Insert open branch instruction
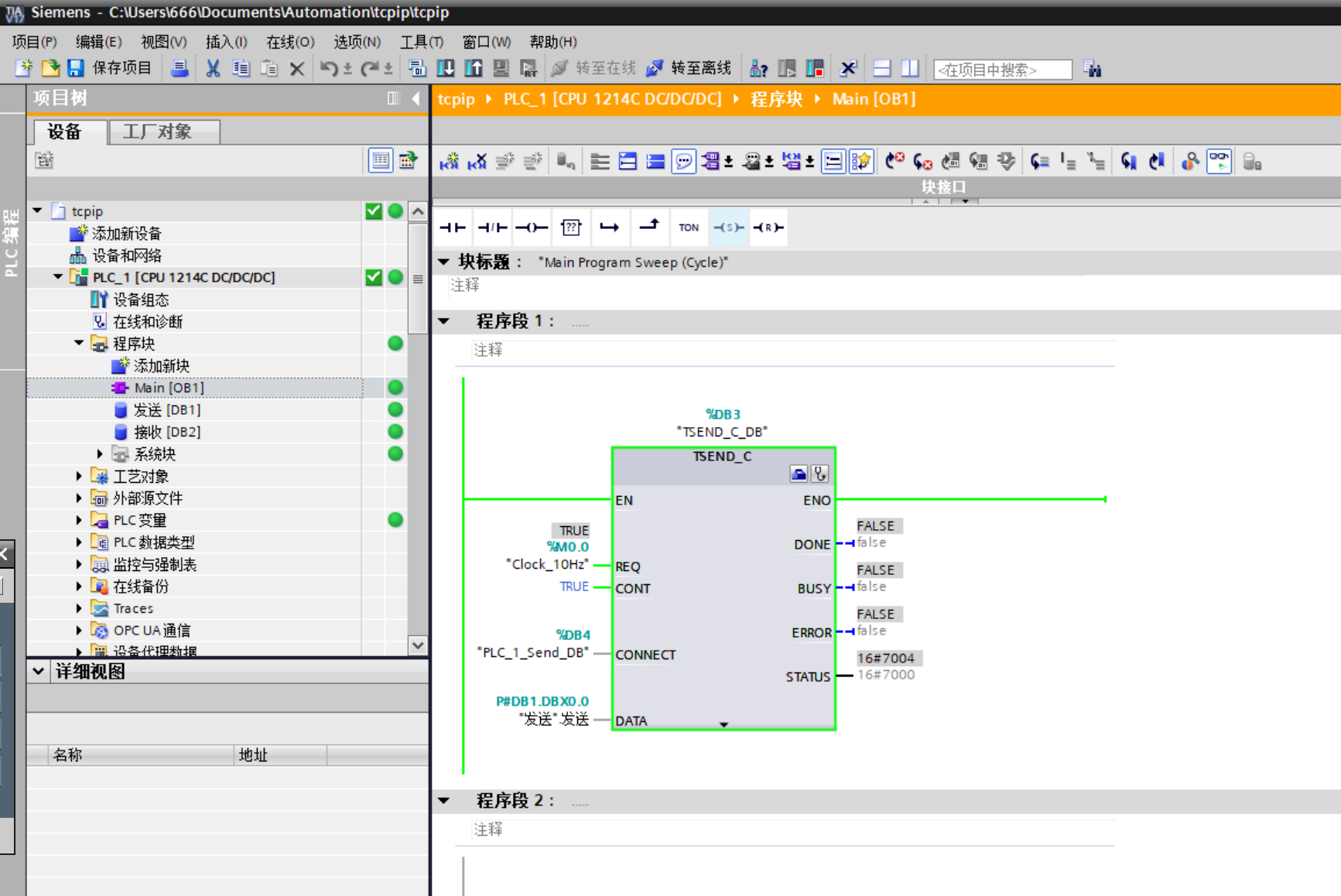This screenshot has width=1341, height=896. pyautogui.click(x=610, y=227)
